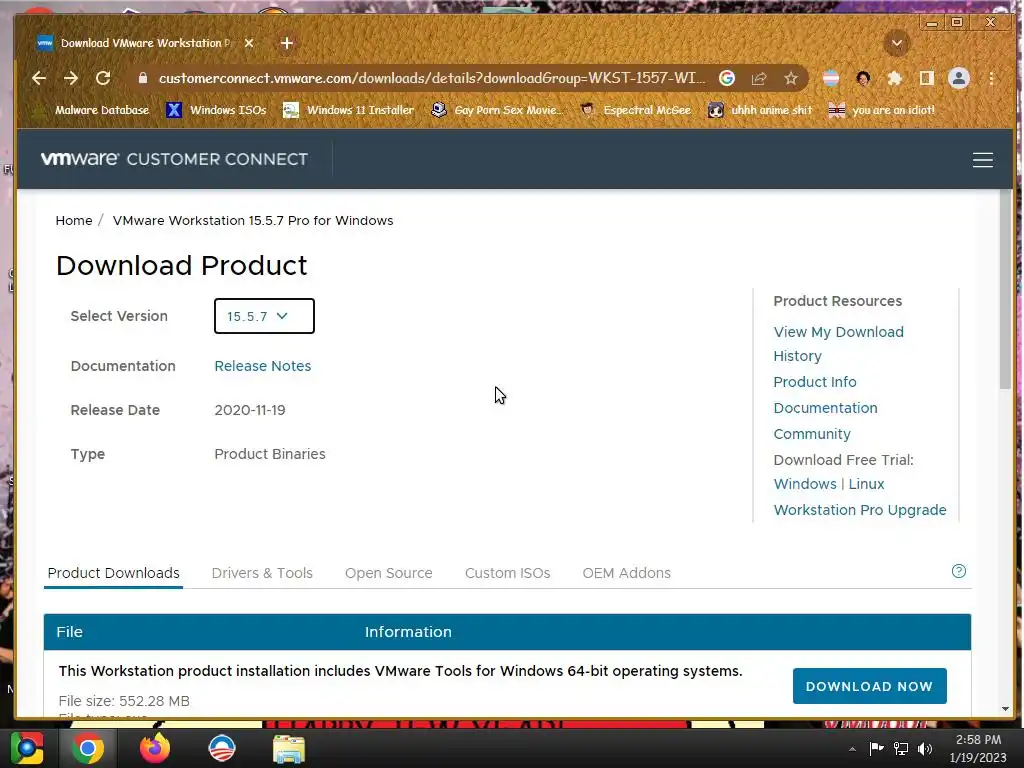Open the Chrome profile avatar
The image size is (1024, 768).
tap(959, 78)
